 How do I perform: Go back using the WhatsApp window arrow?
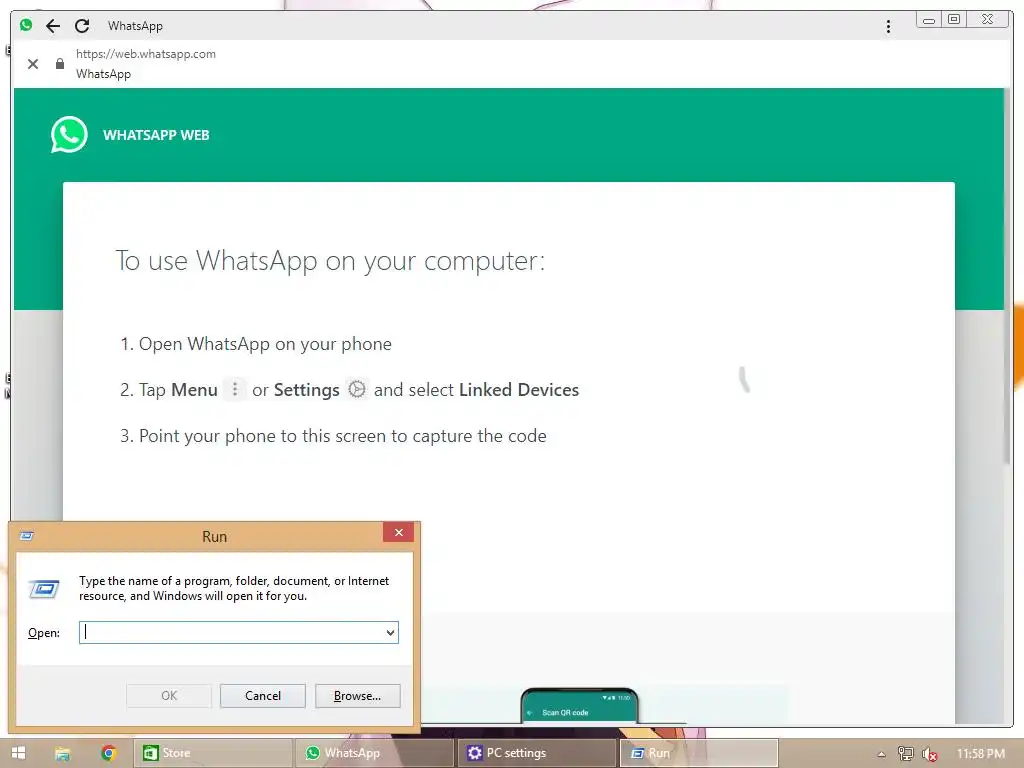coord(53,26)
